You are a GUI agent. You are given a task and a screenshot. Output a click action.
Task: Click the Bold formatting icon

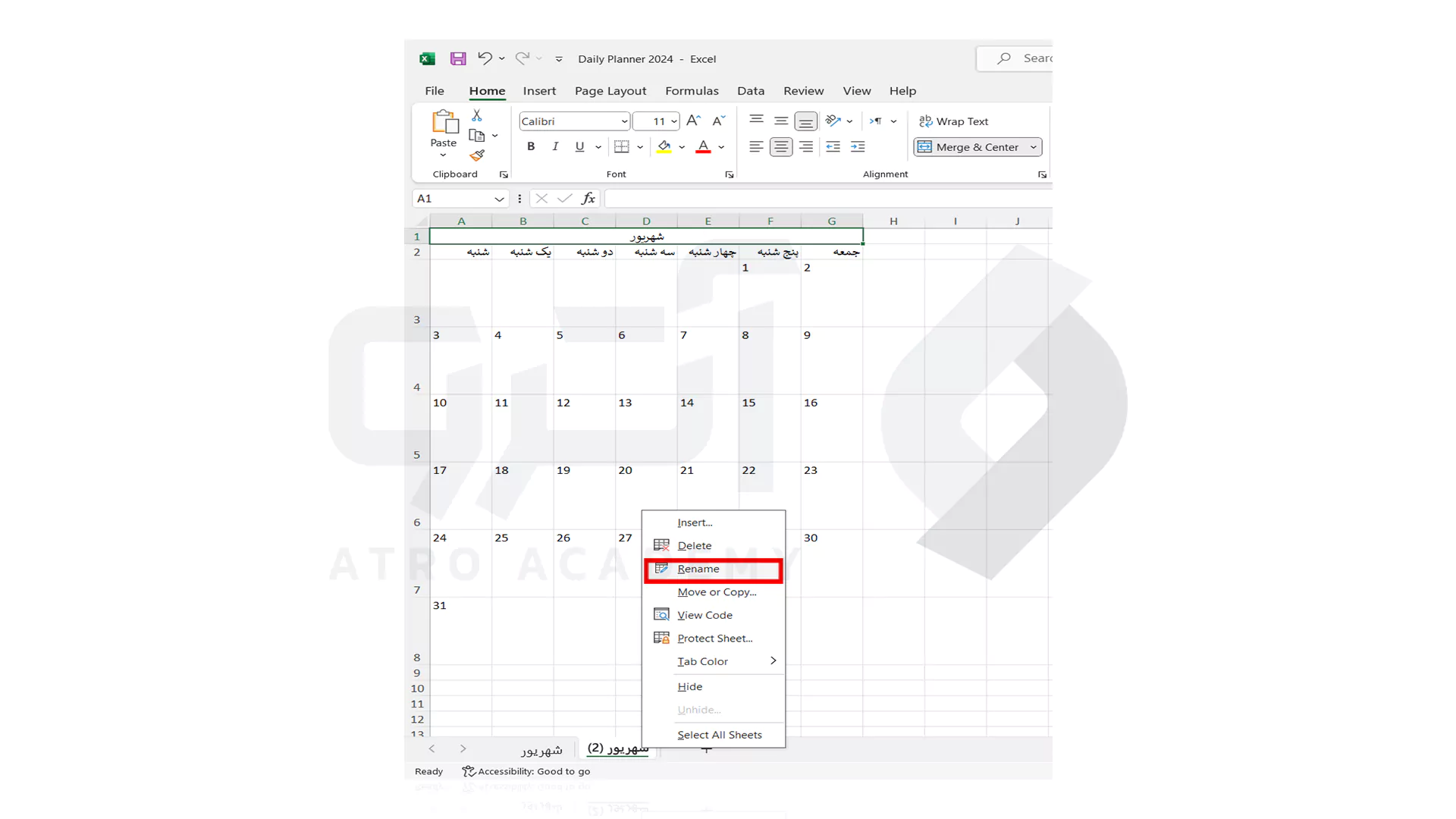[531, 147]
